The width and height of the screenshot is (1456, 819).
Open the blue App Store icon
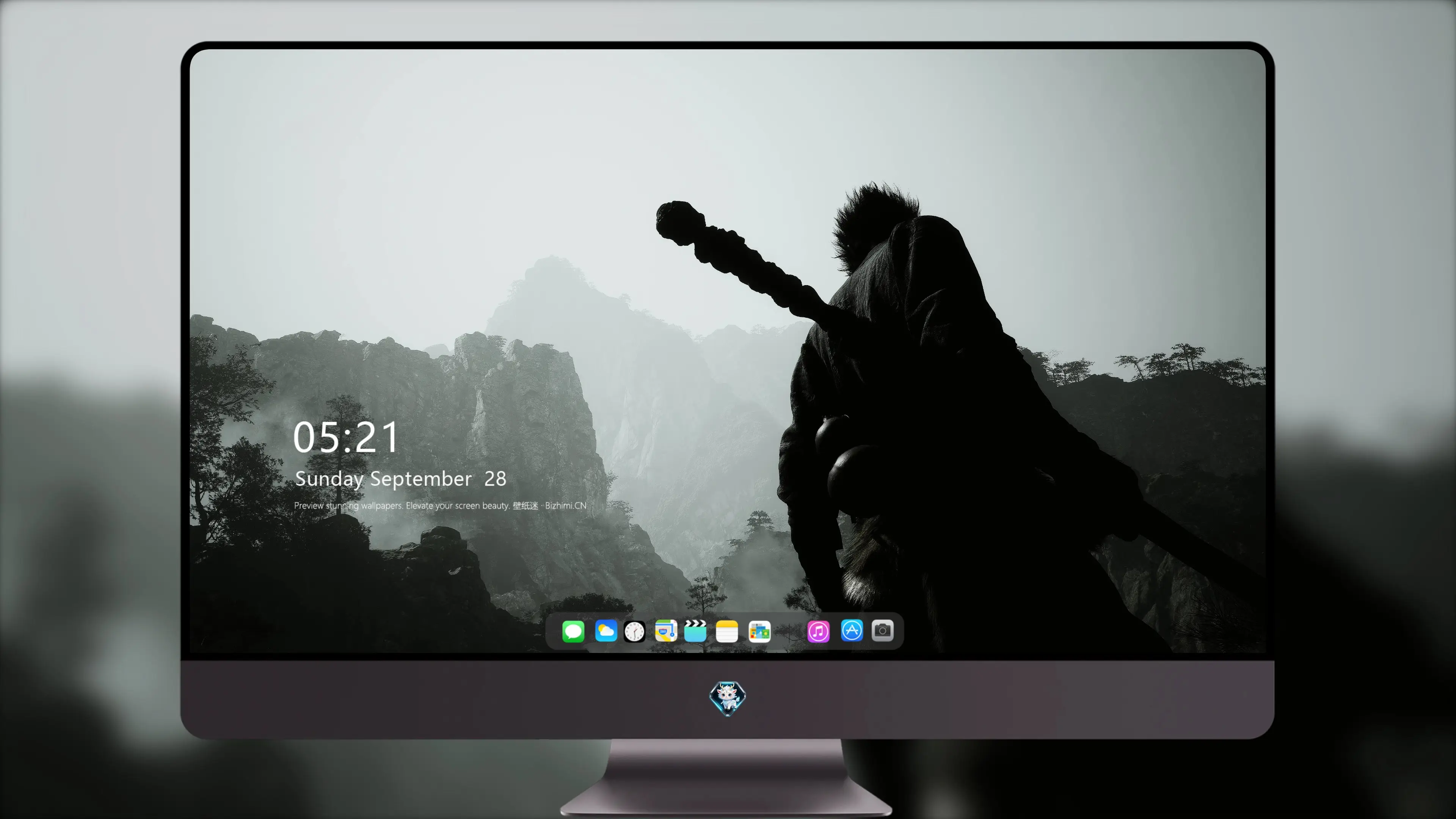click(852, 630)
